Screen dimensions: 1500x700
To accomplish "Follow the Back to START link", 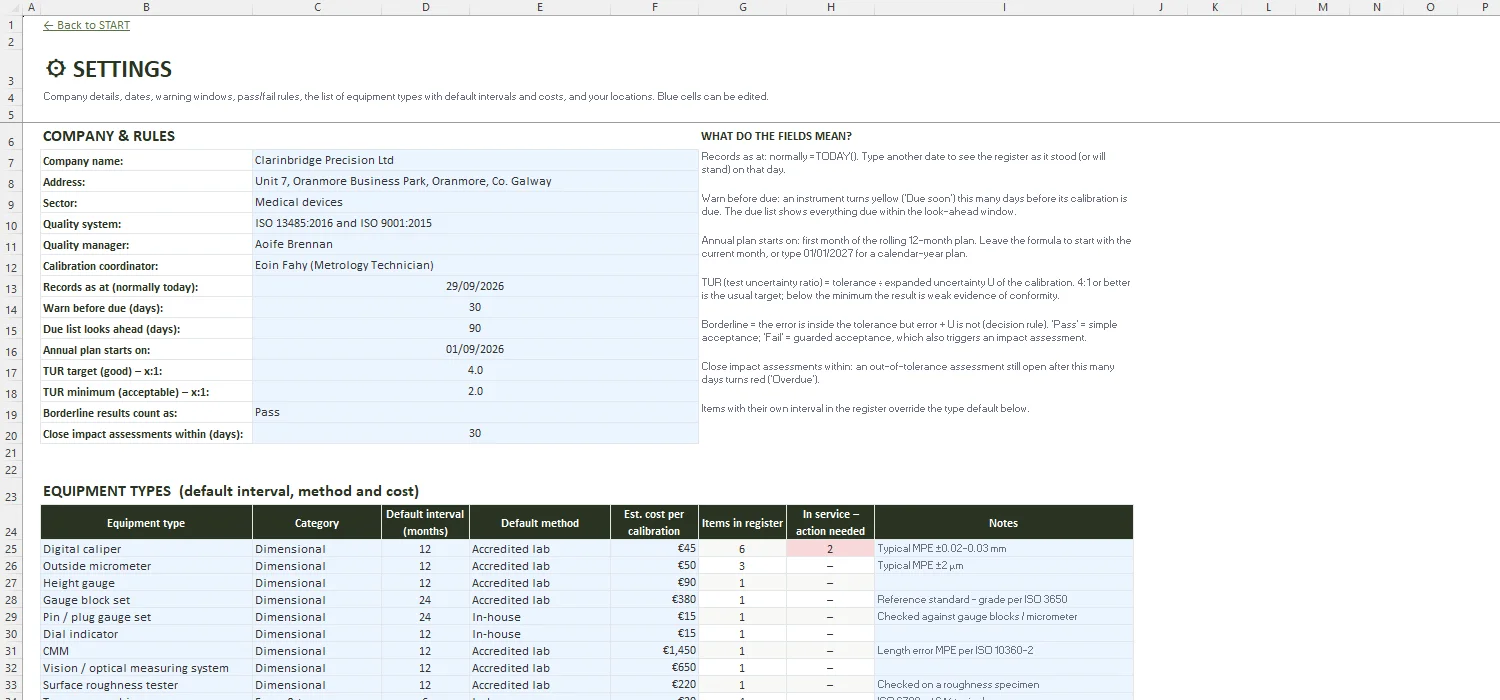I will click(87, 25).
